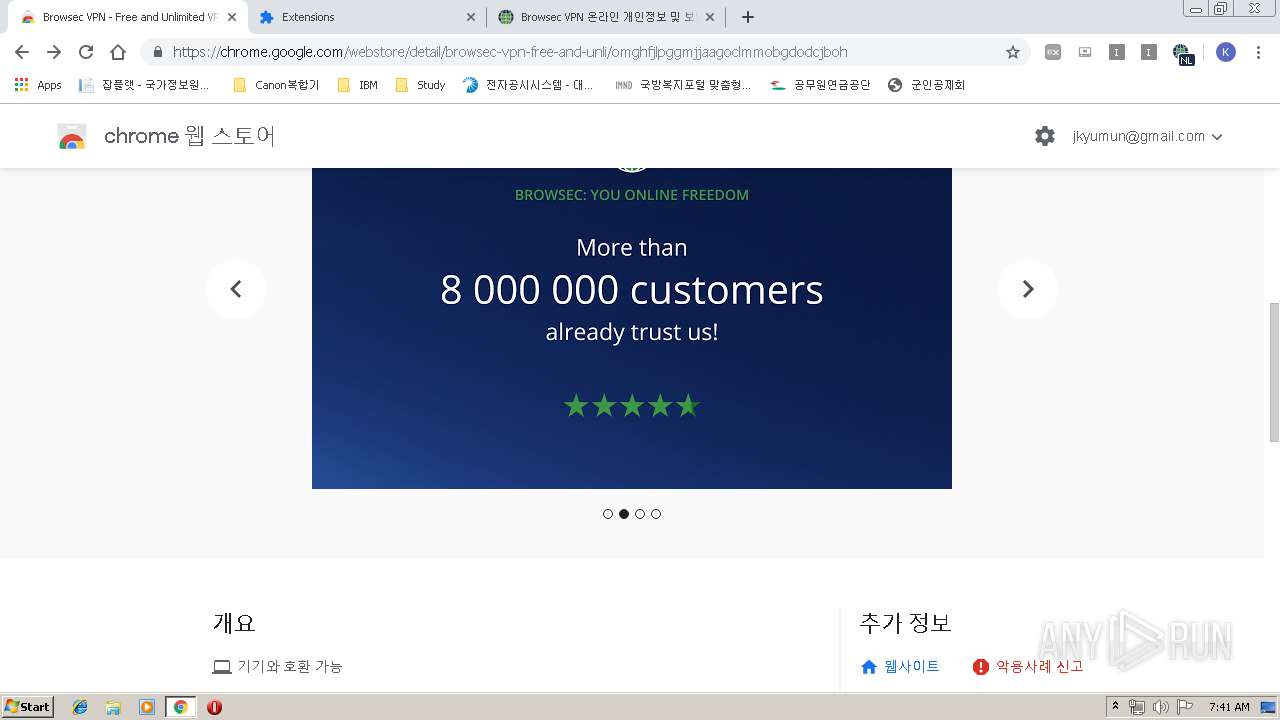Open the browser home page

click(x=118, y=52)
